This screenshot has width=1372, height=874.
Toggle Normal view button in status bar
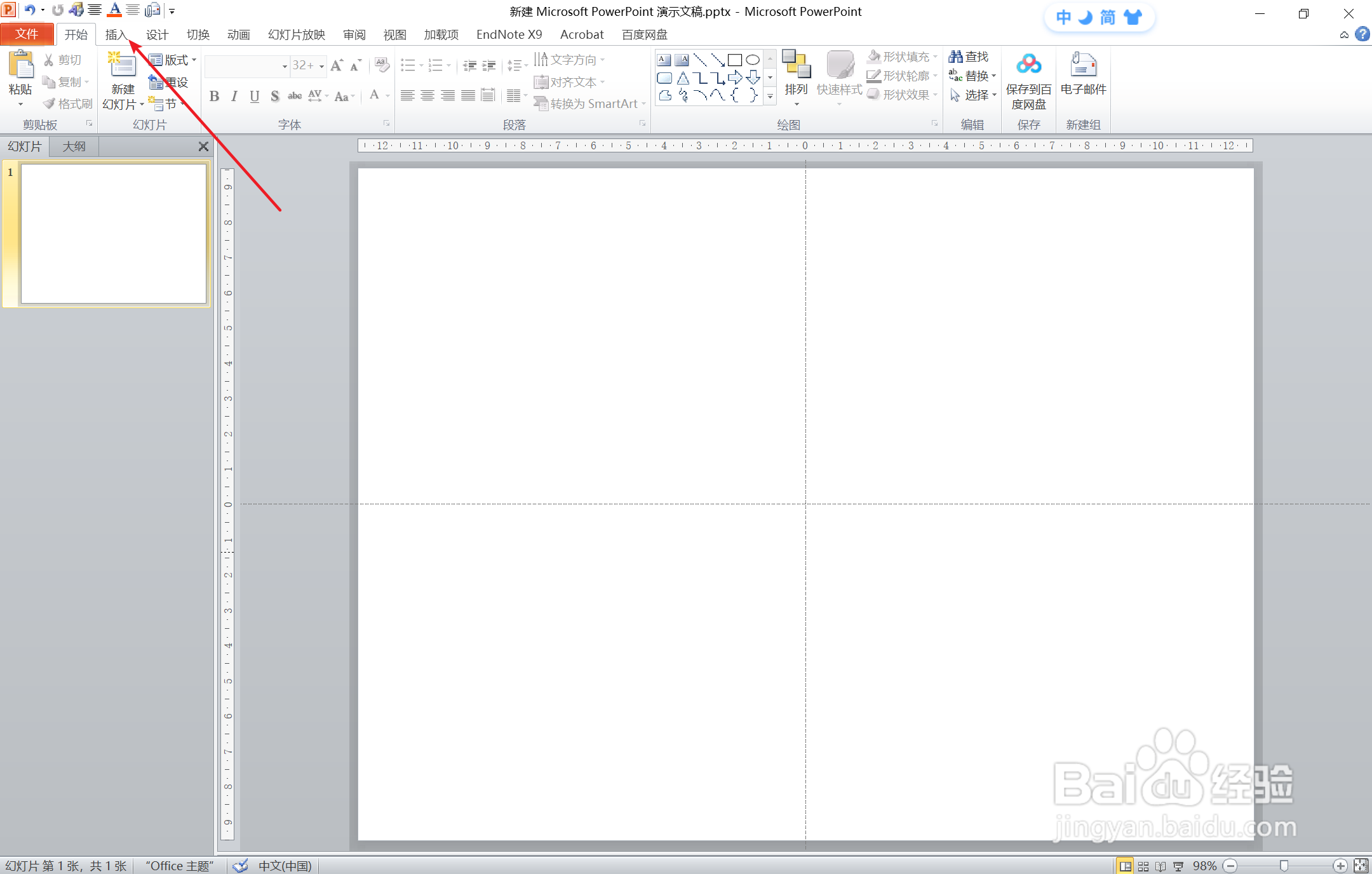(x=1126, y=866)
